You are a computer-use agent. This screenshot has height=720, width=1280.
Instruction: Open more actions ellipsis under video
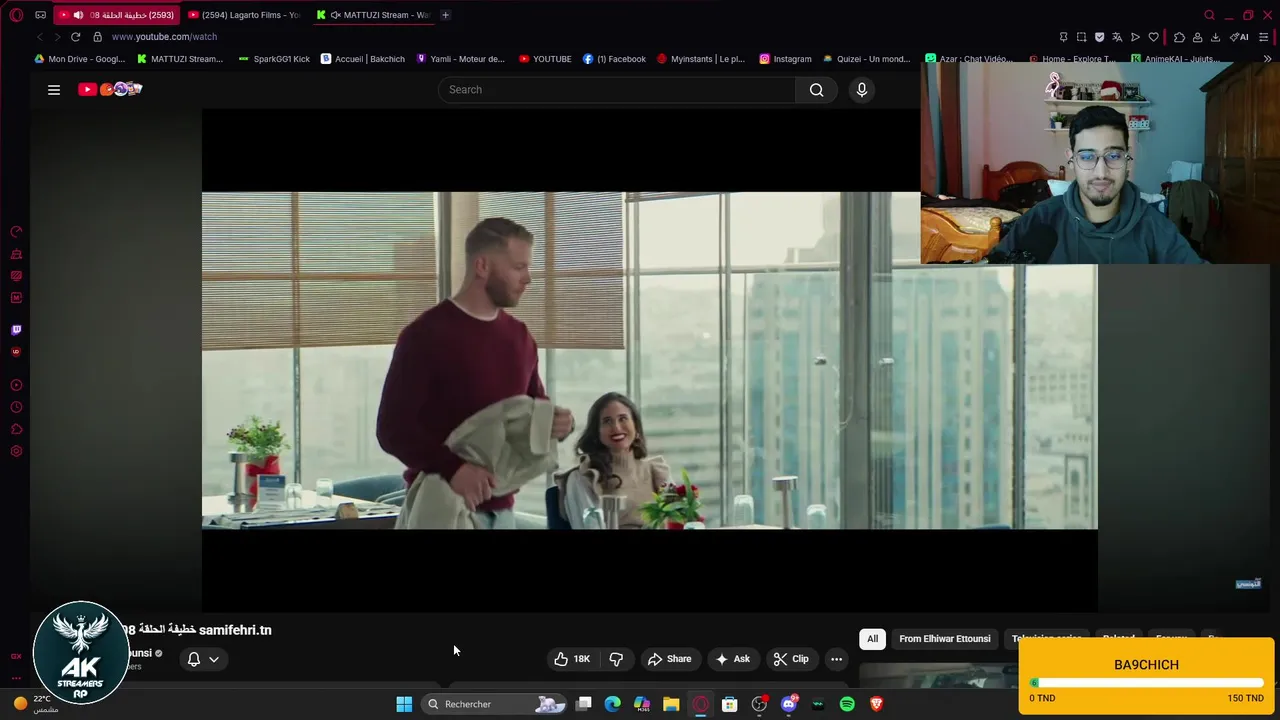coord(837,659)
